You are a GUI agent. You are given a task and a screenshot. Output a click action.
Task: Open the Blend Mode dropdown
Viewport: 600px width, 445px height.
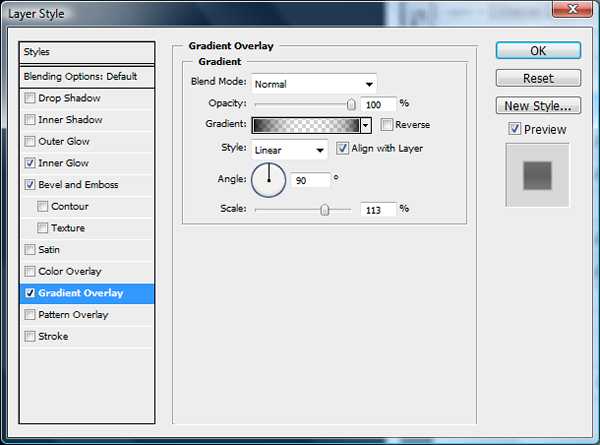pos(314,84)
